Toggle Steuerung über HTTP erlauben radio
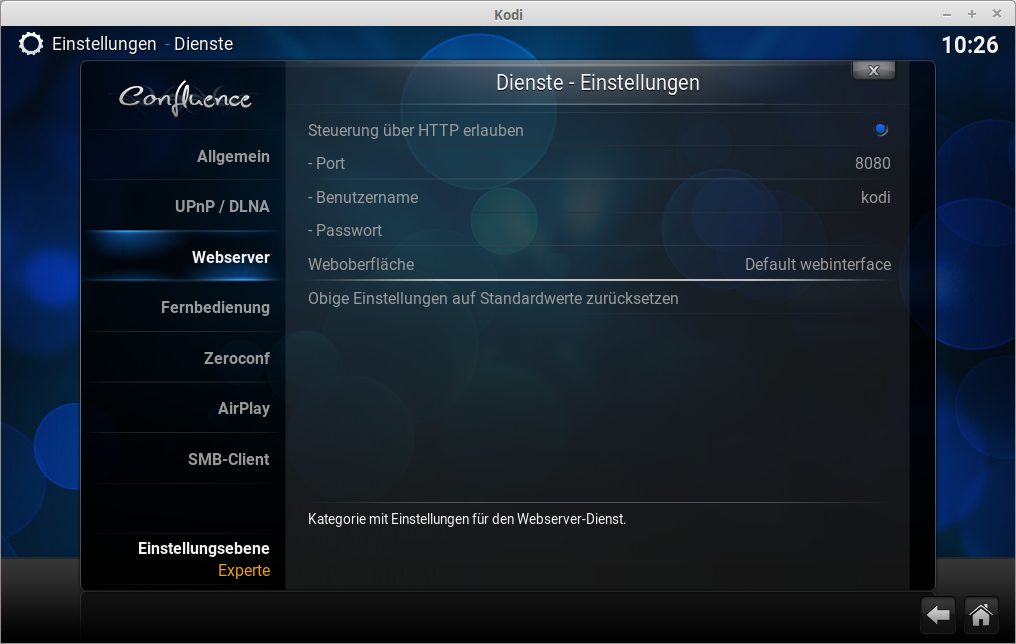Image resolution: width=1016 pixels, height=644 pixels. coord(880,130)
